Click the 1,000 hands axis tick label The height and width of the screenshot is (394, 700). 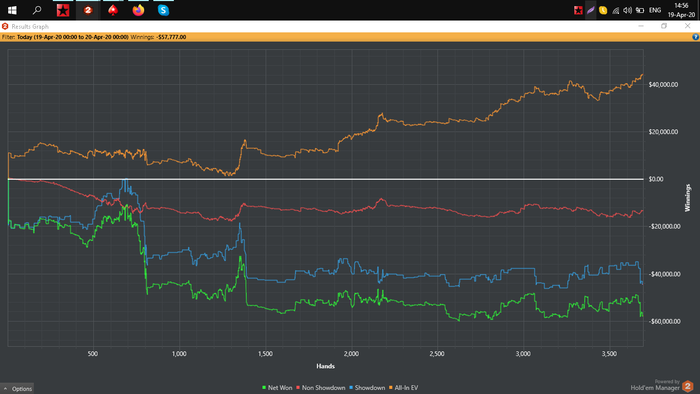click(179, 354)
